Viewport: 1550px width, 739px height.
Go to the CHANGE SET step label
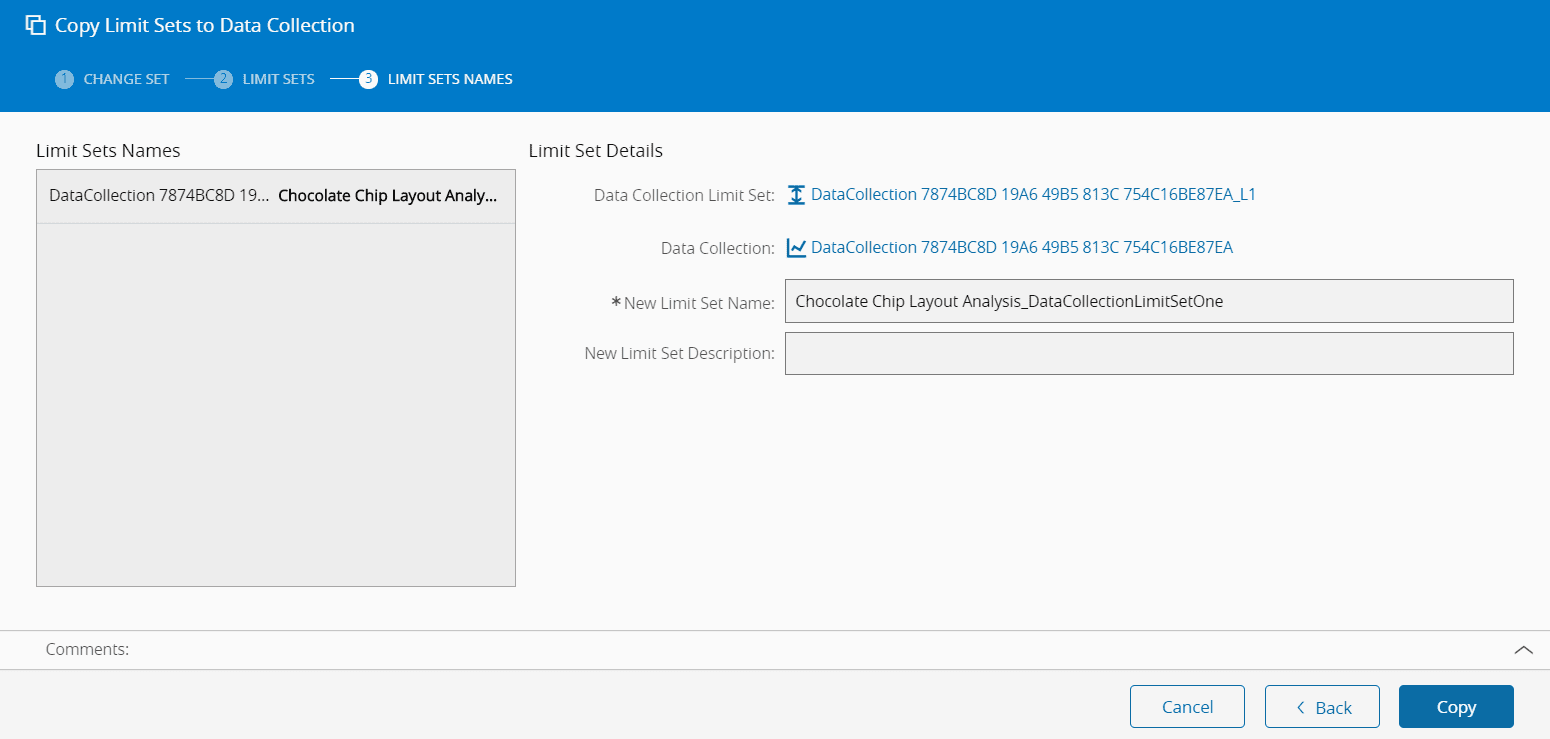point(126,79)
